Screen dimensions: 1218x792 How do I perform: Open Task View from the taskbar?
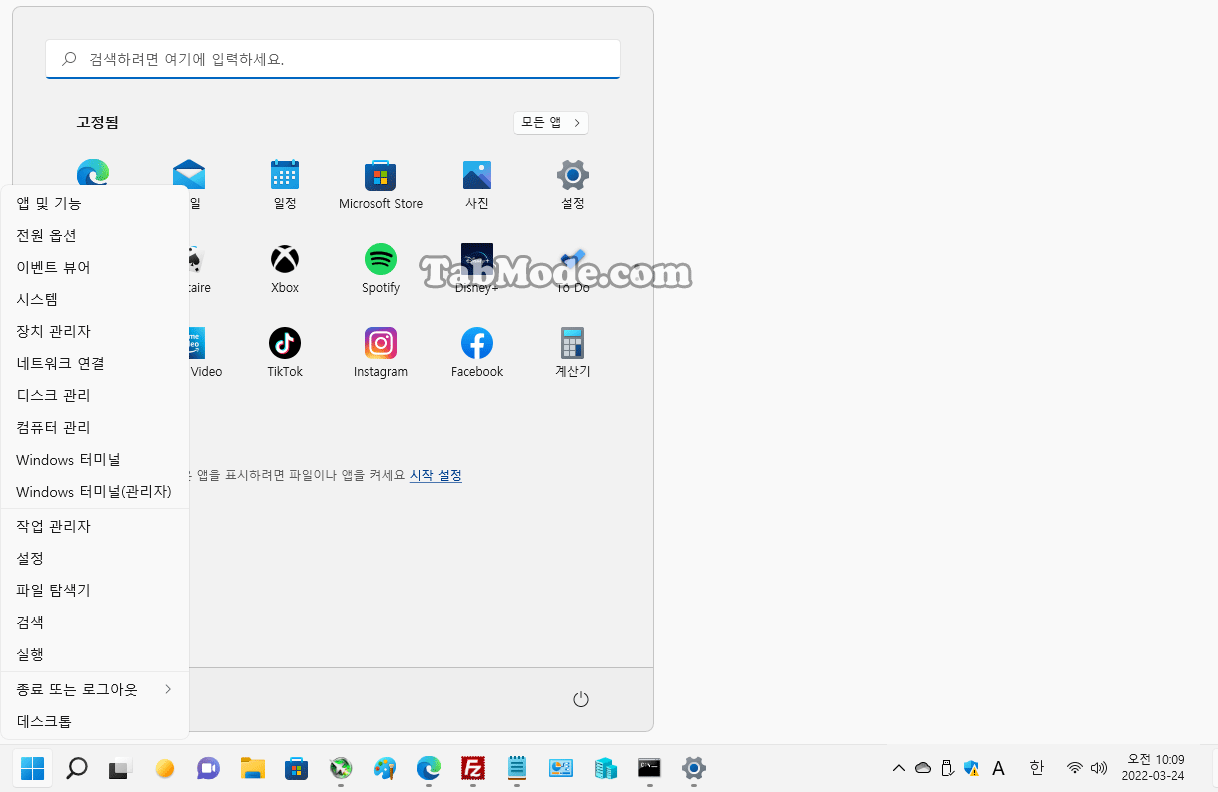[121, 768]
